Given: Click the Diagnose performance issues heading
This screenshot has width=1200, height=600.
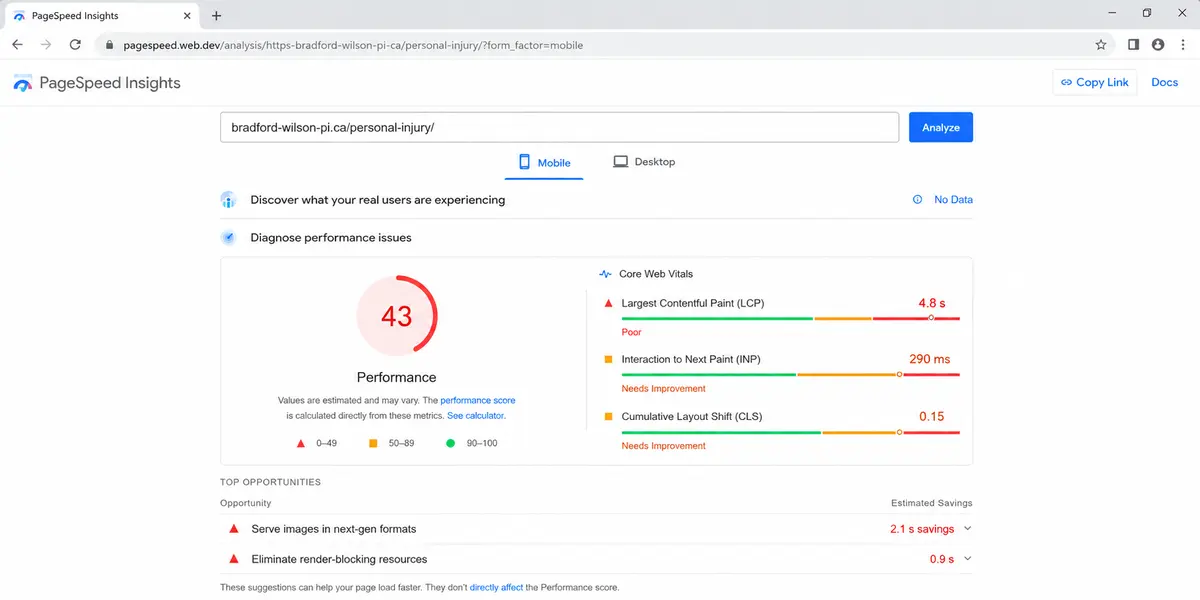Looking at the screenshot, I should (x=331, y=238).
